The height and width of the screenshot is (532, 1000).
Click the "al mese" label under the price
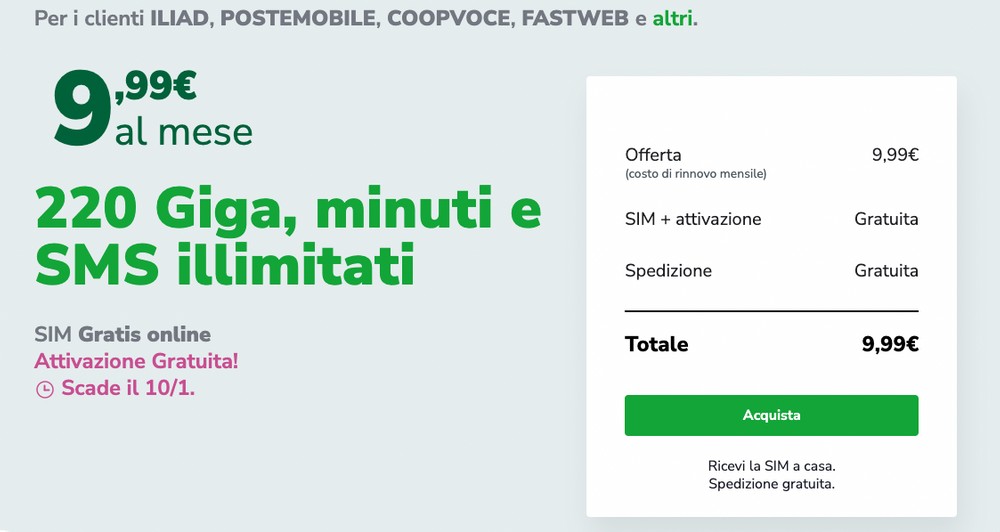click(184, 132)
